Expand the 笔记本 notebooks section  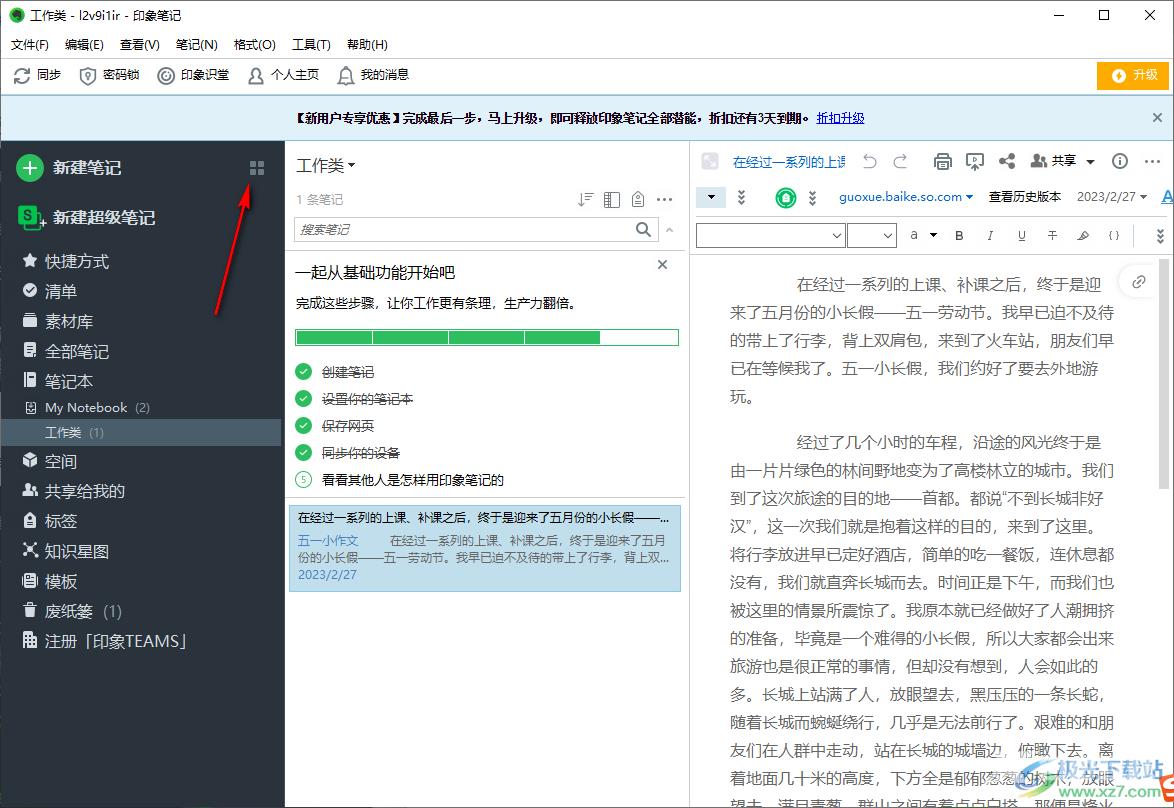click(x=58, y=381)
